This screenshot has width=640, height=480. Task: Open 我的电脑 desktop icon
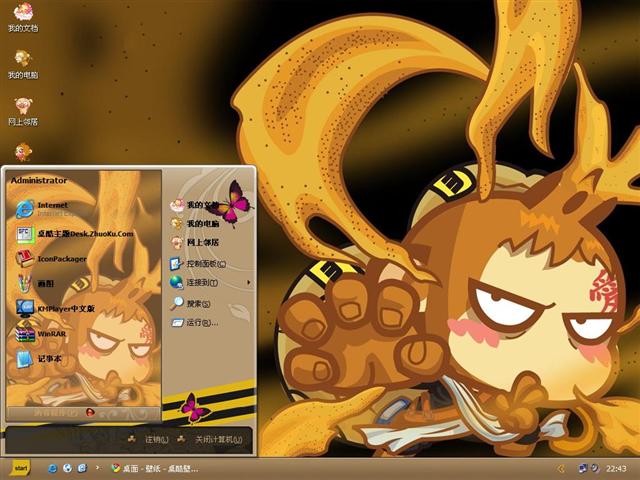click(x=23, y=64)
